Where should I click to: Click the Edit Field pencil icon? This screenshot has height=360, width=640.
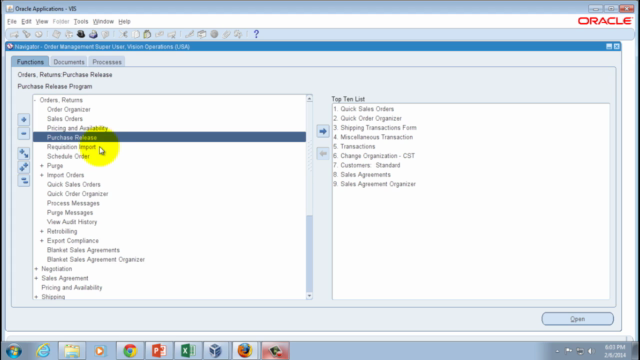(x=189, y=34)
